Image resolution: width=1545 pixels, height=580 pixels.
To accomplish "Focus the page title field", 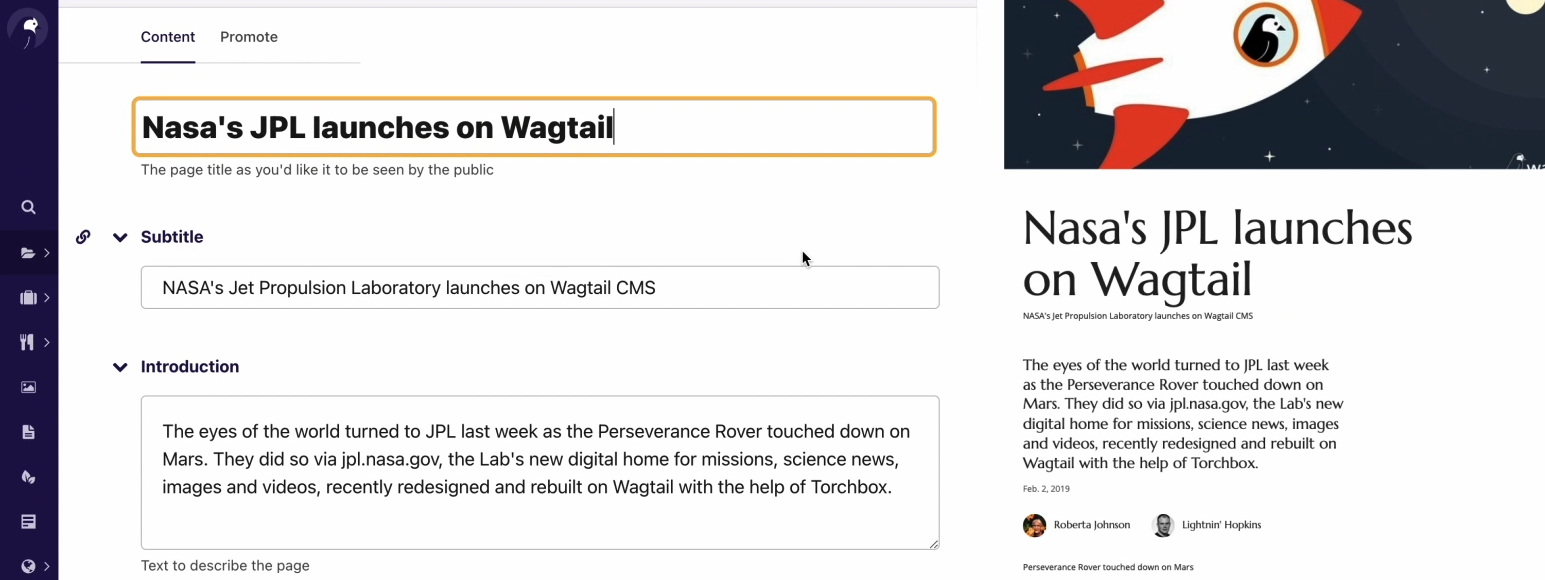I will tap(534, 127).
